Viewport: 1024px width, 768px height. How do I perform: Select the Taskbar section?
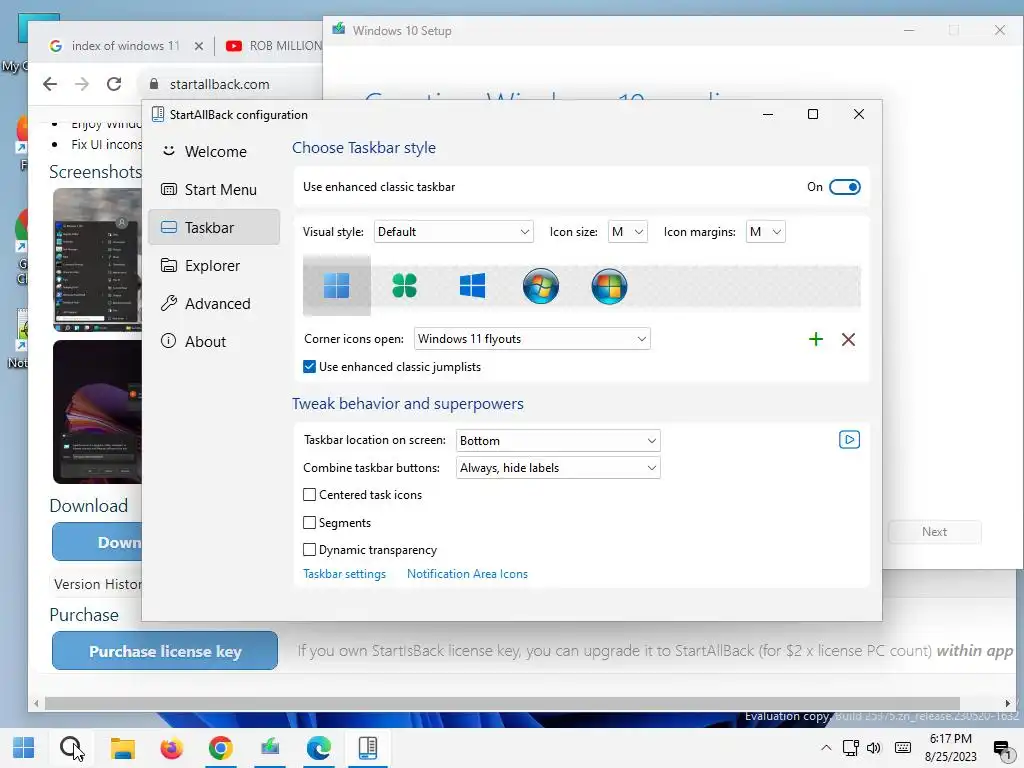point(214,227)
